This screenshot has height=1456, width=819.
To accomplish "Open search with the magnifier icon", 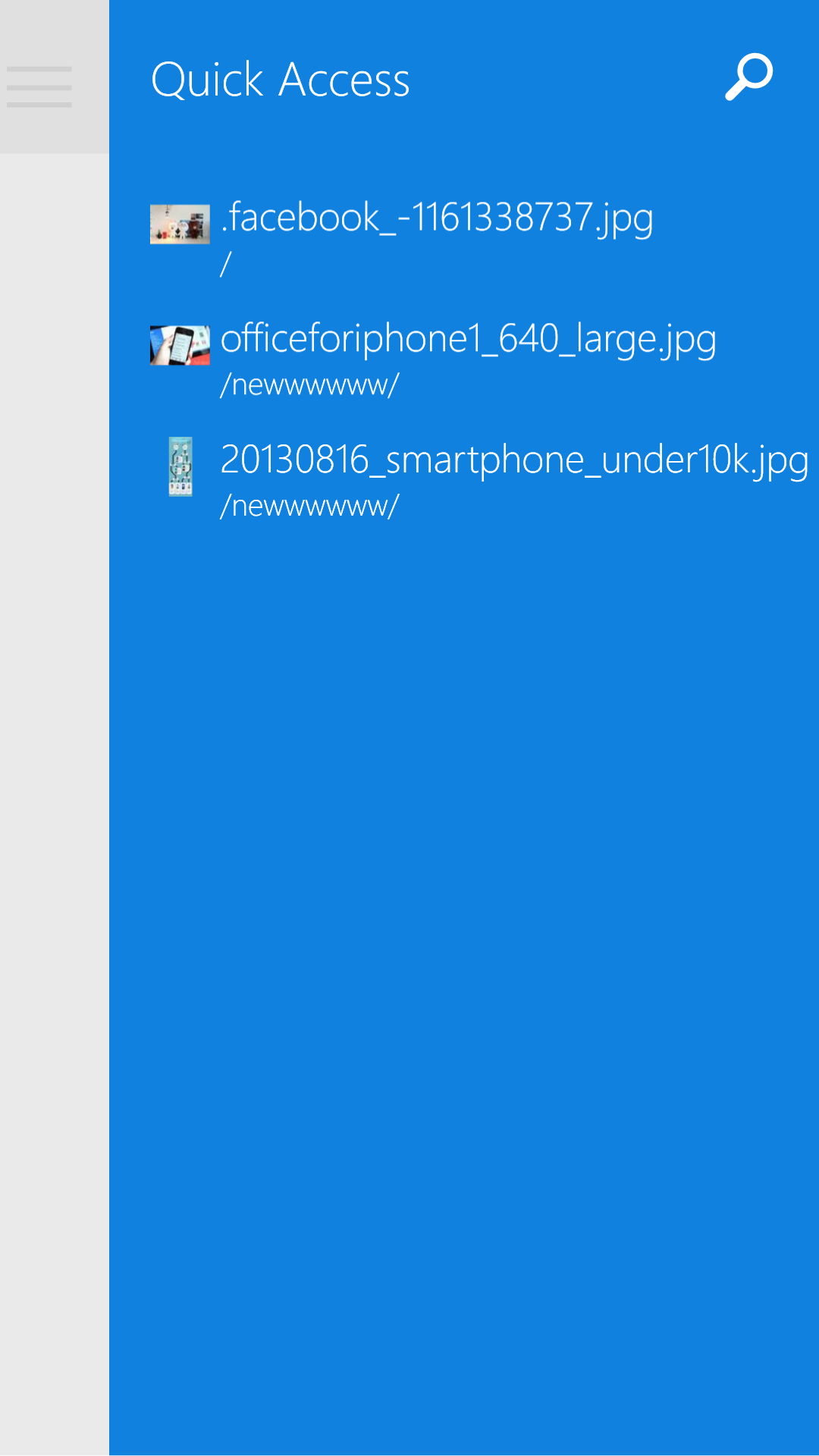I will [748, 77].
